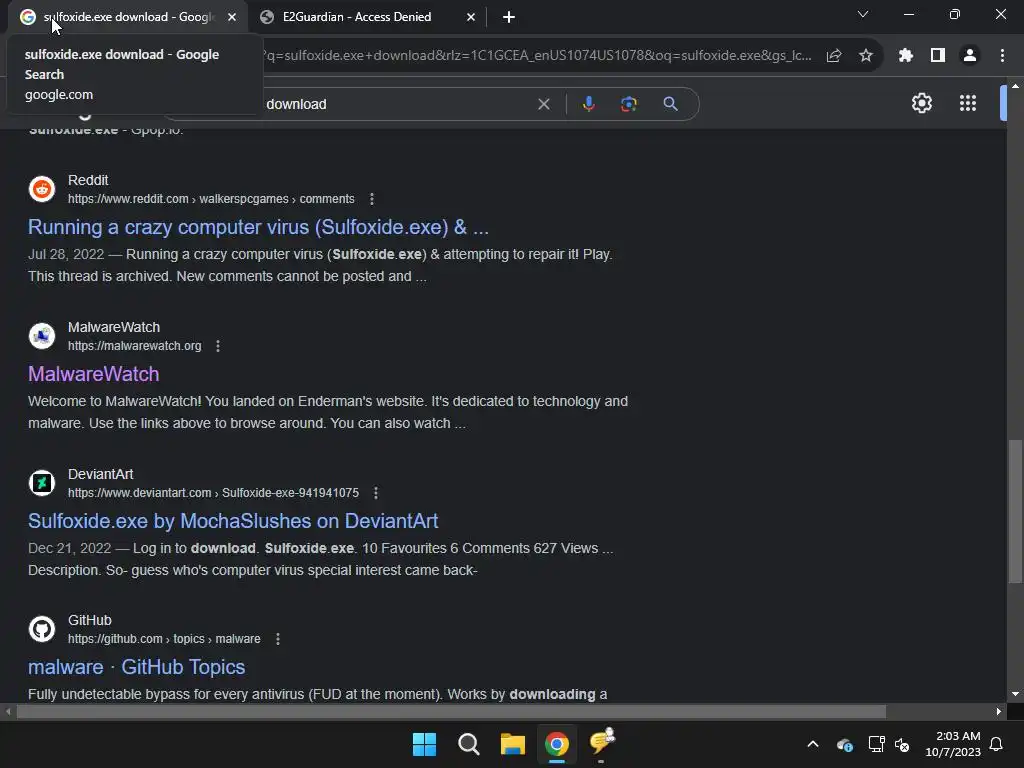Click the share this page icon
The image size is (1024, 768).
(x=834, y=56)
